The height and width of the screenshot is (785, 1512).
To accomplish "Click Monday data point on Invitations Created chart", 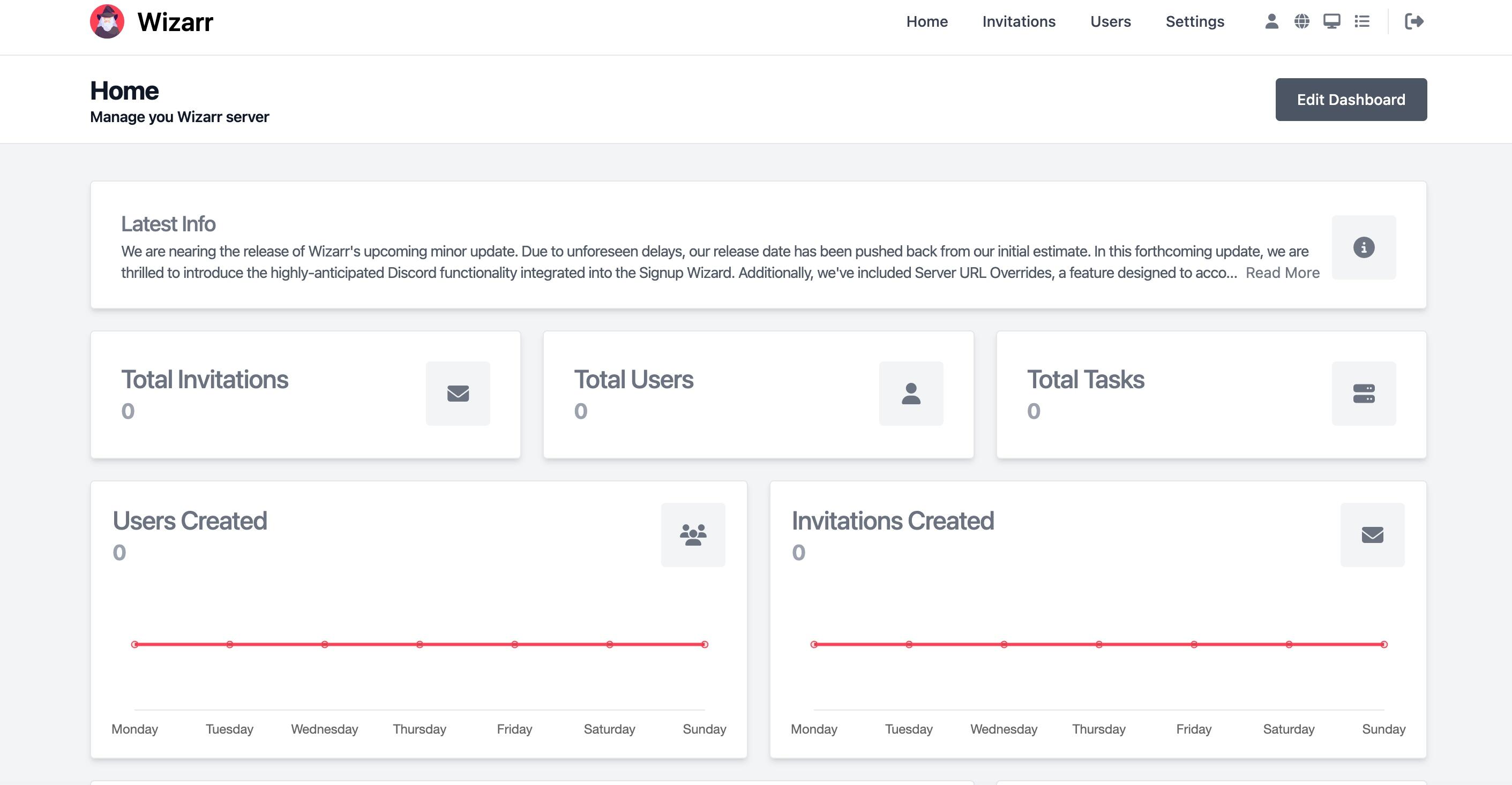I will click(x=813, y=644).
